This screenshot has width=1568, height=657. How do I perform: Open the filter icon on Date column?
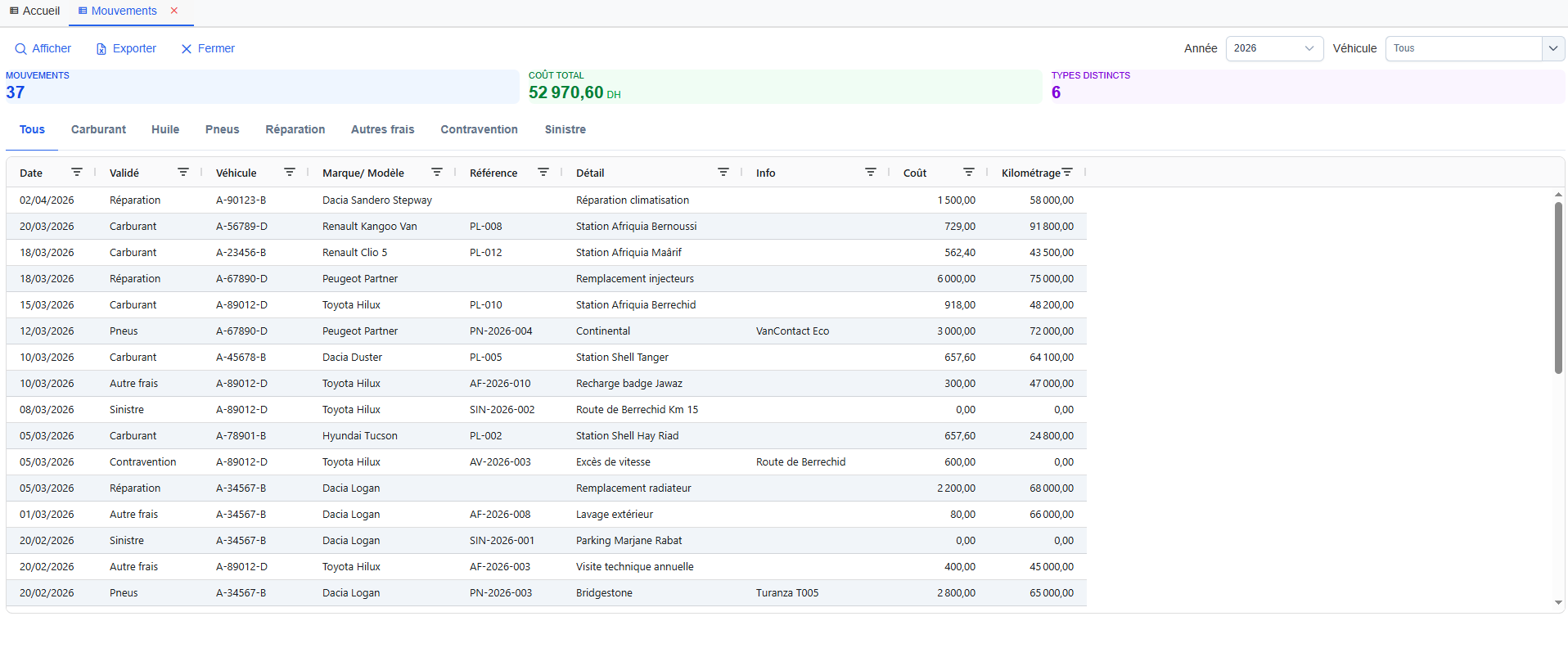coord(76,173)
